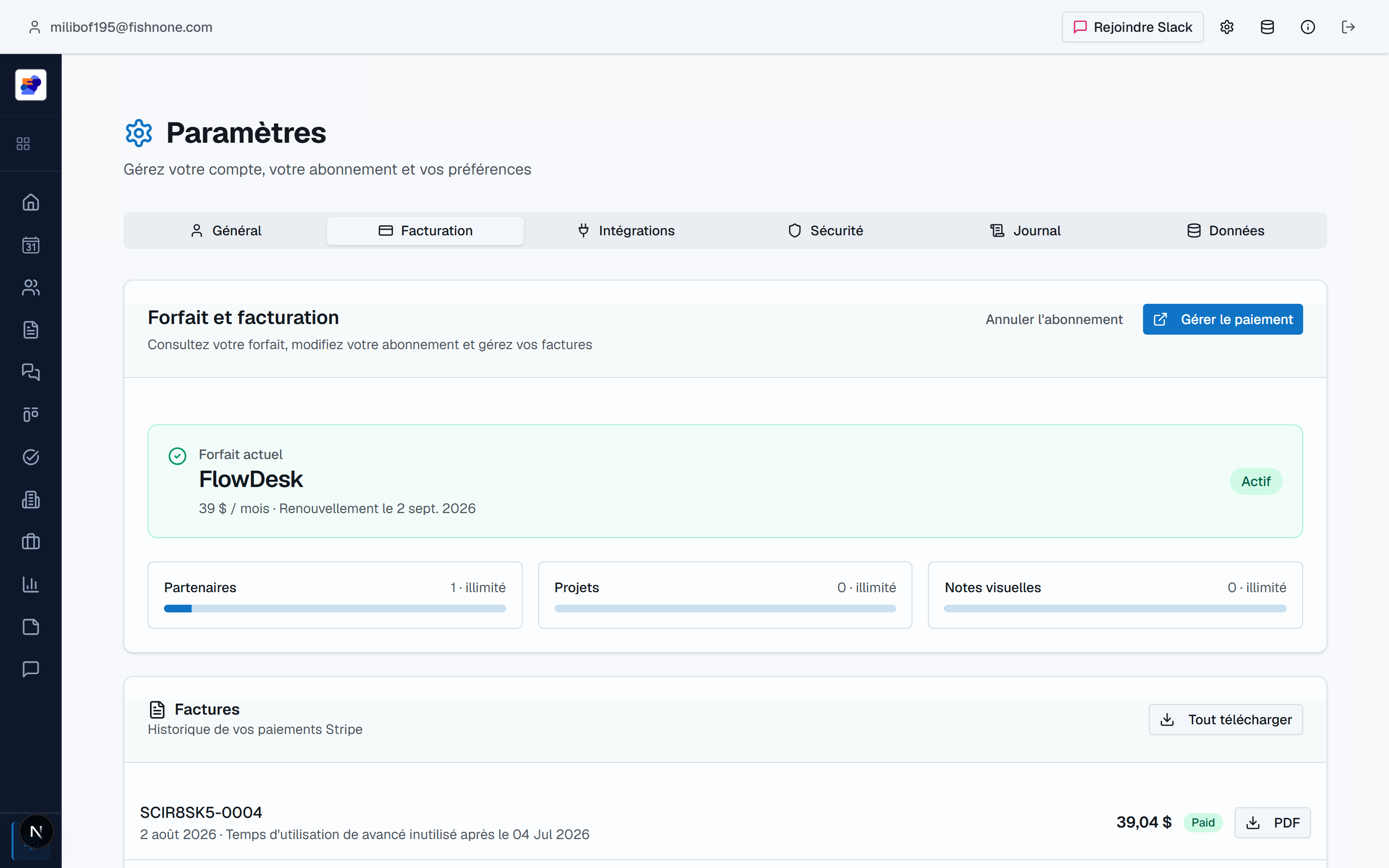Open the bar chart icon in the sidebar
The width and height of the screenshot is (1389, 868).
pyautogui.click(x=31, y=584)
